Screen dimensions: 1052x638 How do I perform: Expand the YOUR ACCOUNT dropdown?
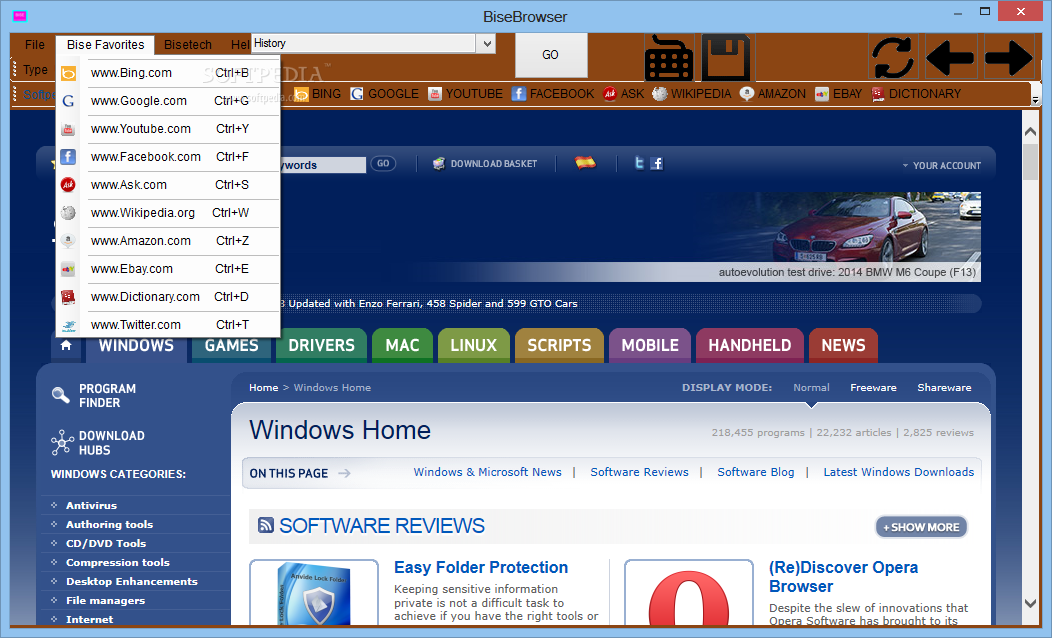(x=941, y=166)
